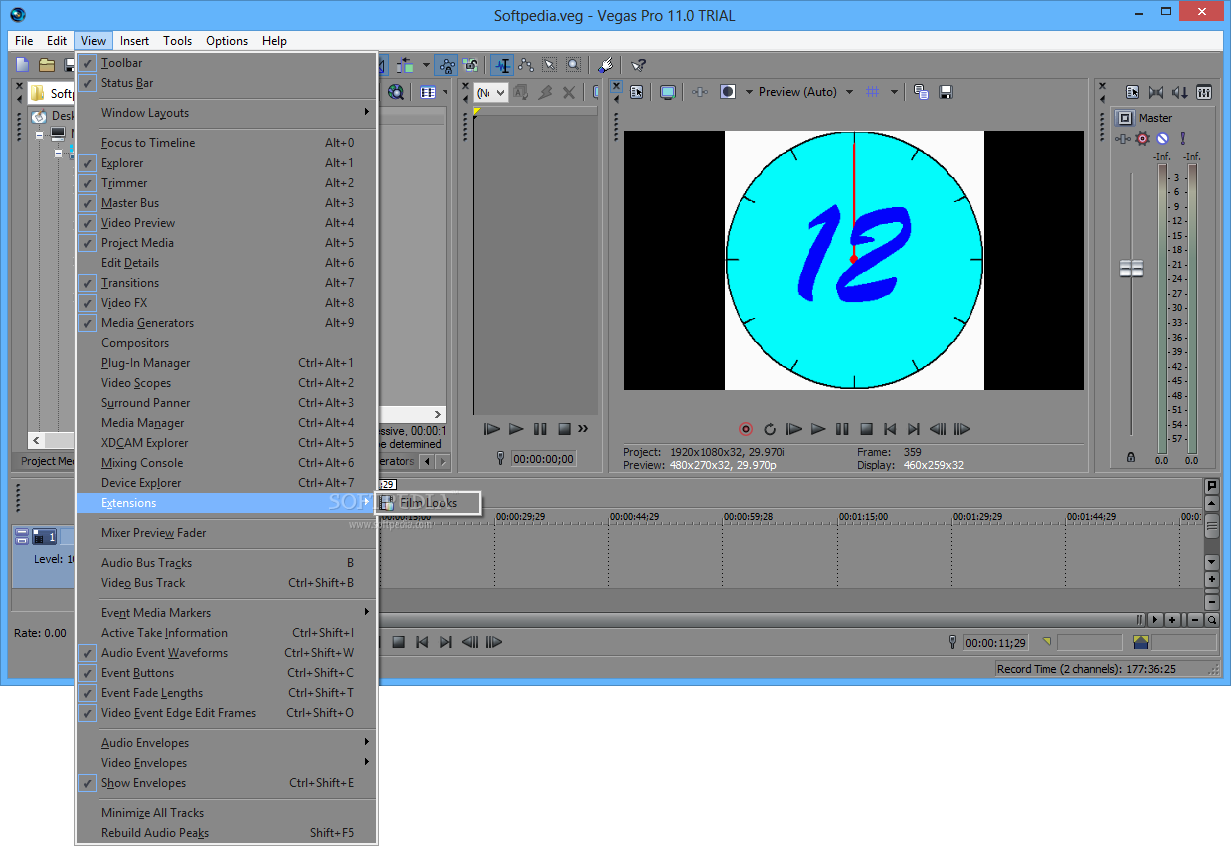Expand the Video Envelopes submenu

(x=227, y=763)
